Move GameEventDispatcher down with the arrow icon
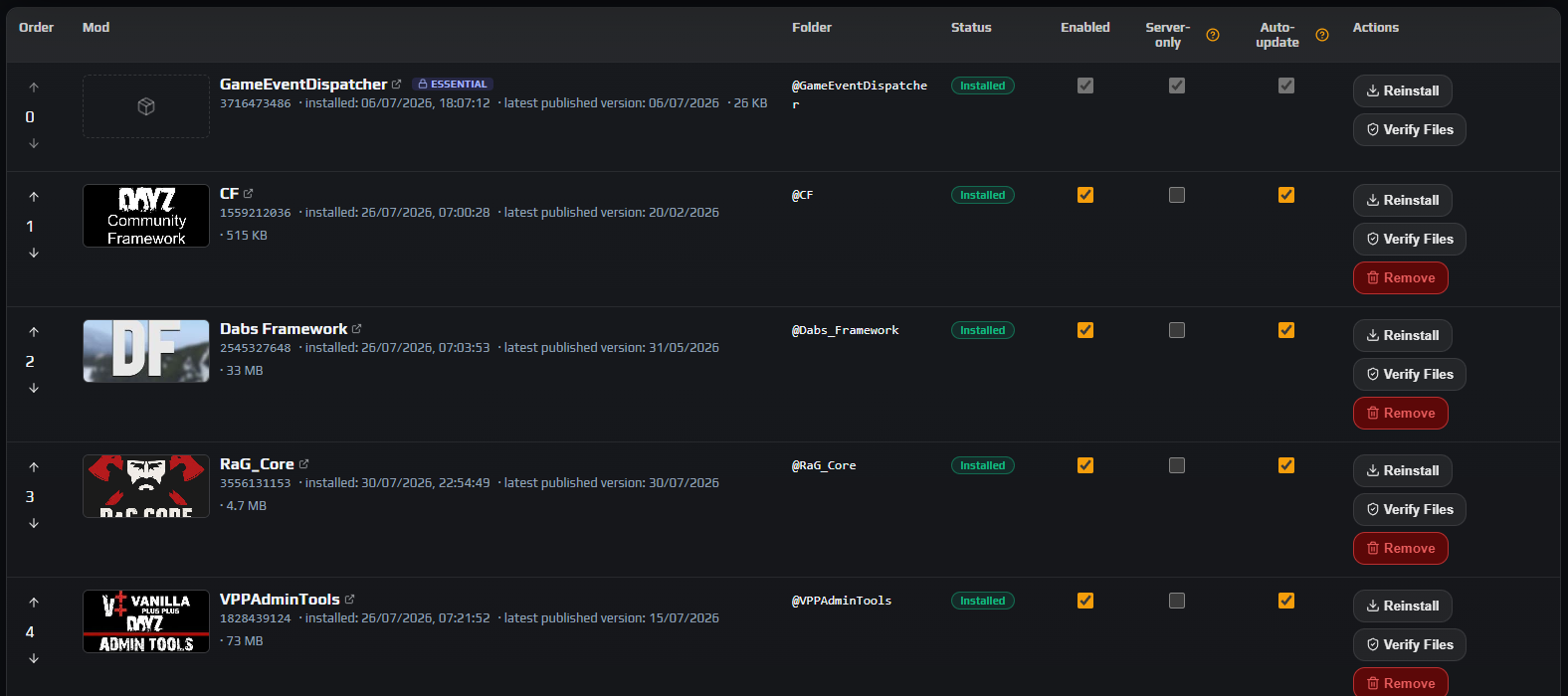 click(34, 143)
